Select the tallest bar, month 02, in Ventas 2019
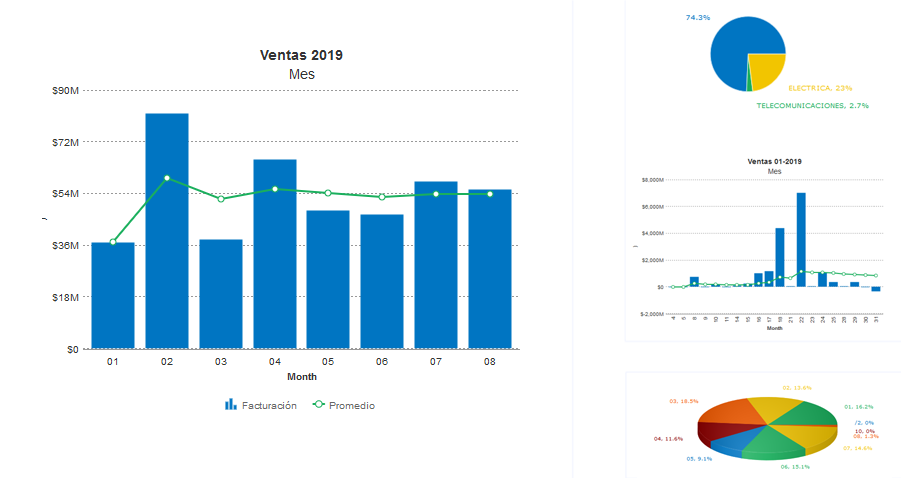The image size is (901, 478). pyautogui.click(x=167, y=231)
